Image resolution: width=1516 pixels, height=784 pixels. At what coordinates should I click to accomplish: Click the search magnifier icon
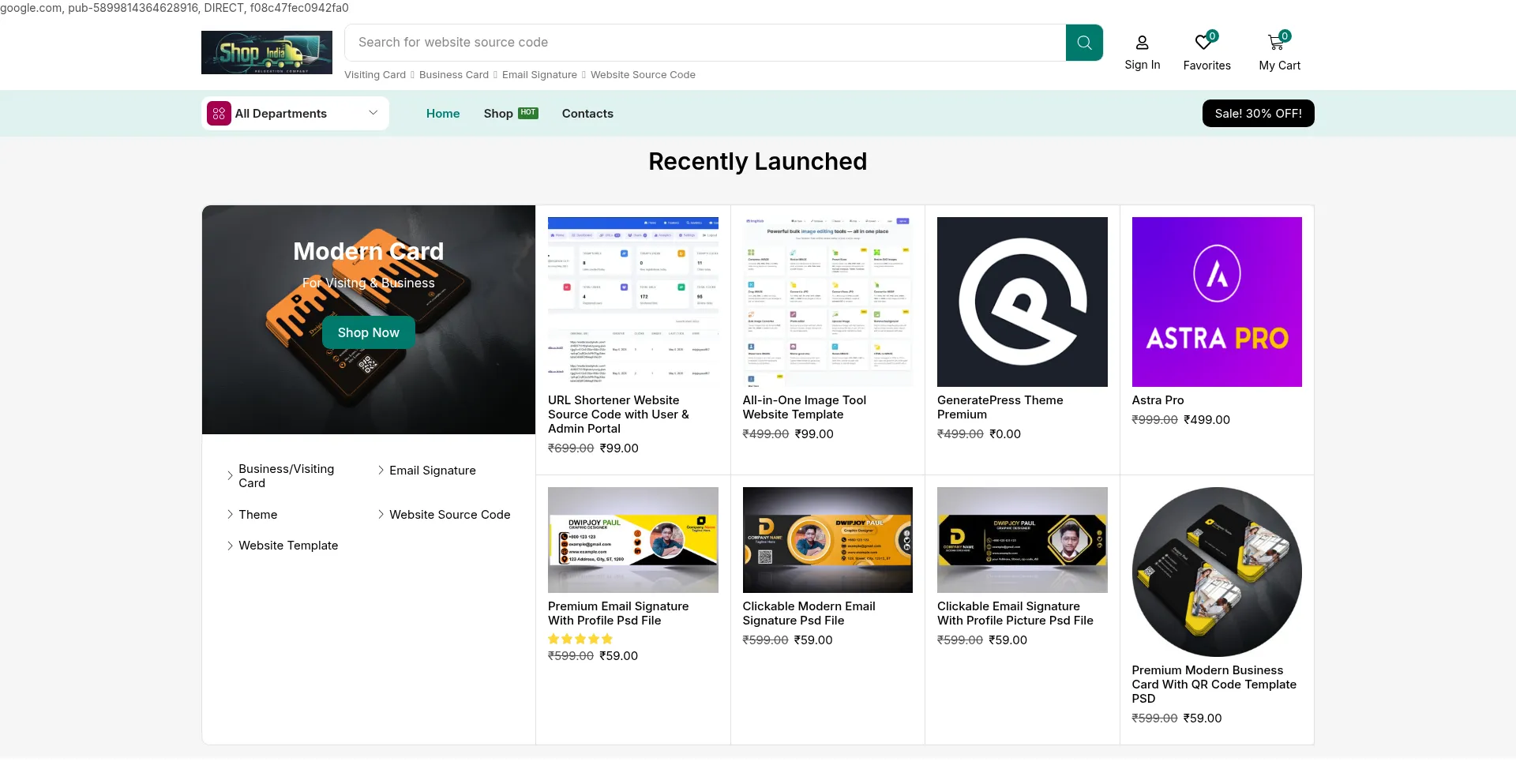[x=1083, y=42]
